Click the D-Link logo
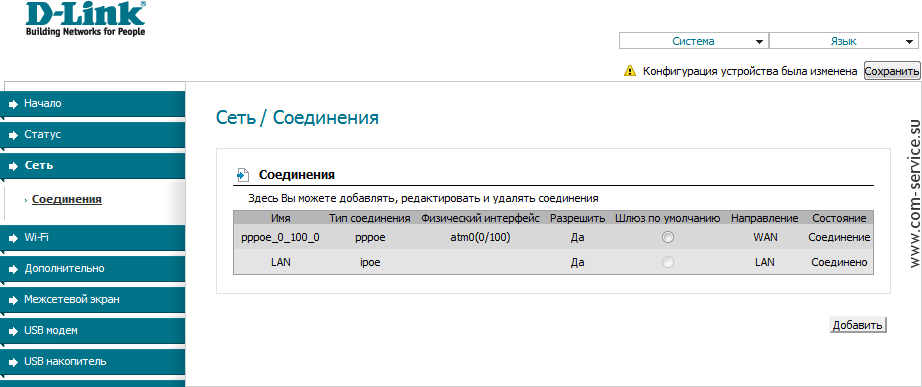This screenshot has width=922, height=387. point(87,18)
